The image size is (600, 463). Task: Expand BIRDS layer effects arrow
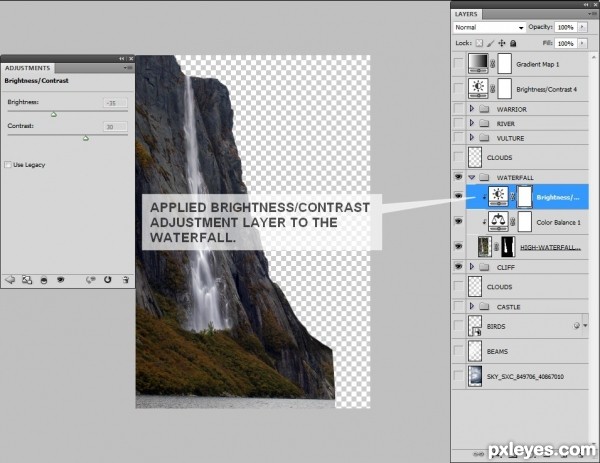click(x=585, y=326)
